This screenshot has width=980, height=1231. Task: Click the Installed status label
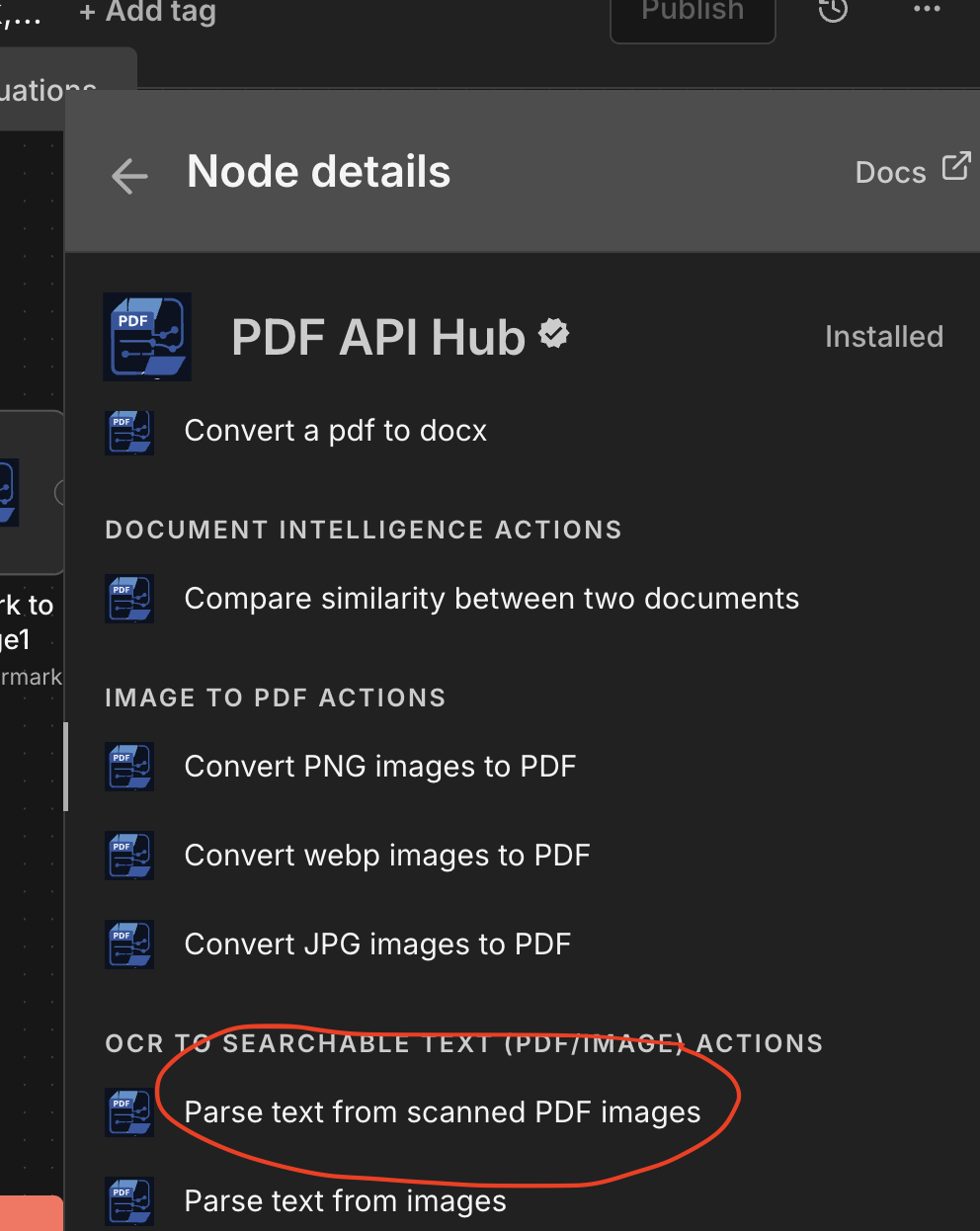(x=883, y=337)
